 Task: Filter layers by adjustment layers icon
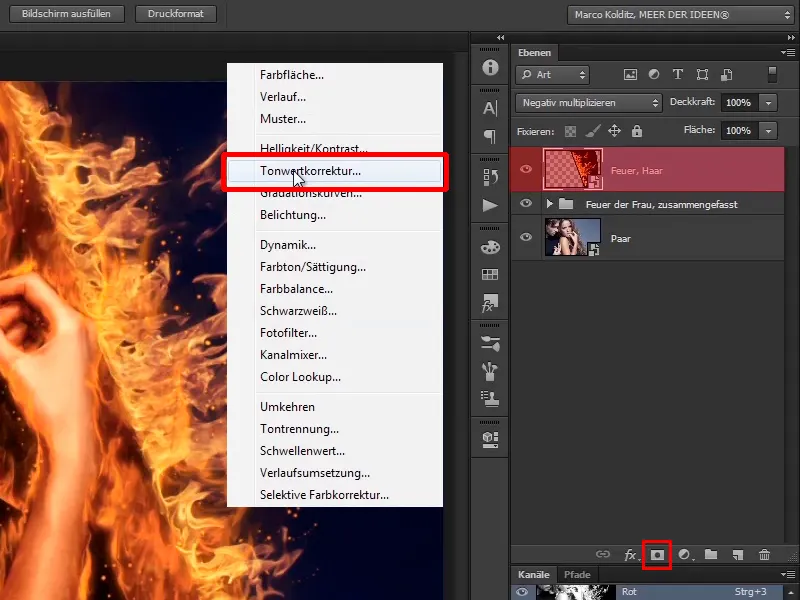tap(654, 74)
